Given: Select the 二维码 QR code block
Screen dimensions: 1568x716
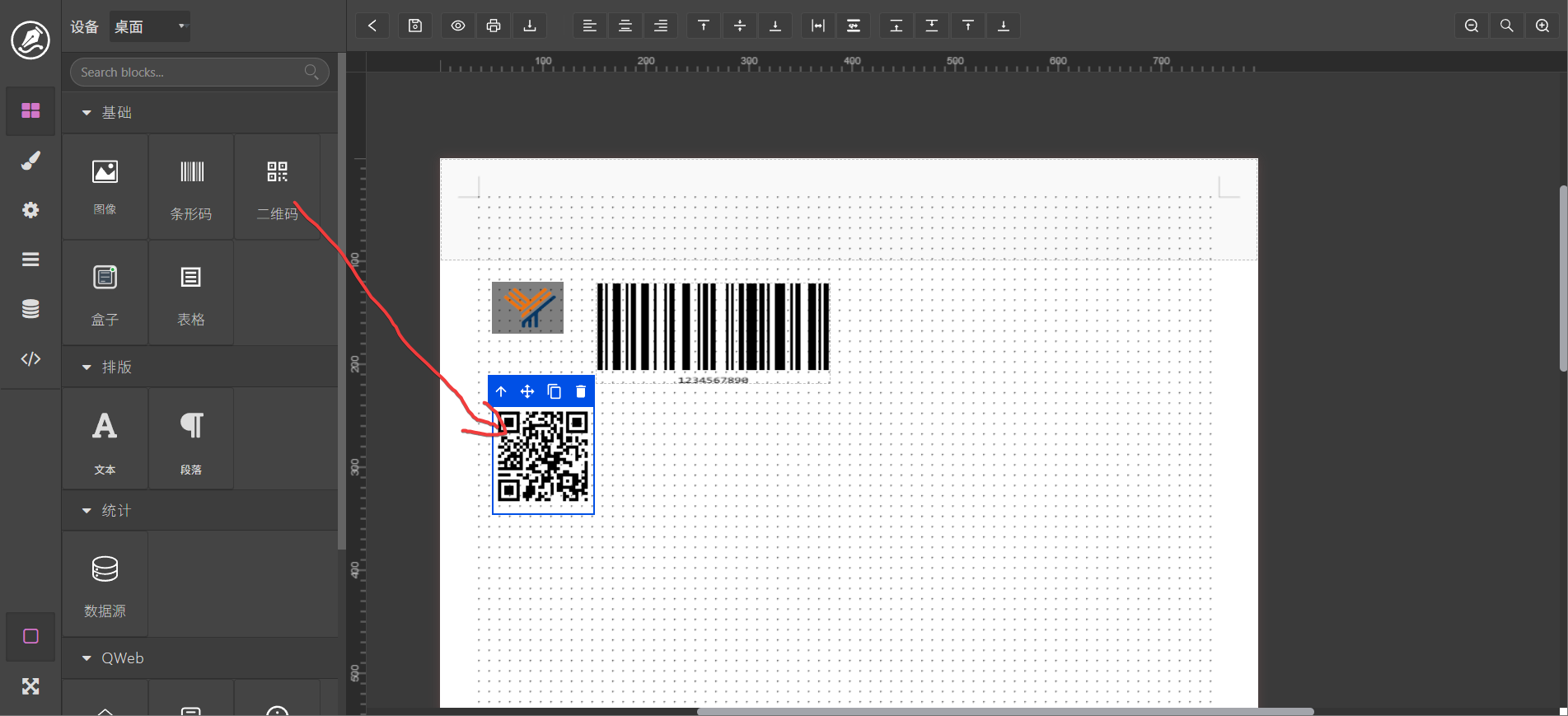Looking at the screenshot, I should pos(277,188).
